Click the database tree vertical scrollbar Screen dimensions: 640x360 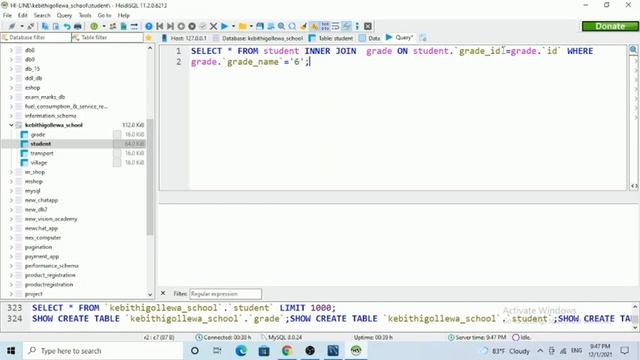tap(150, 177)
